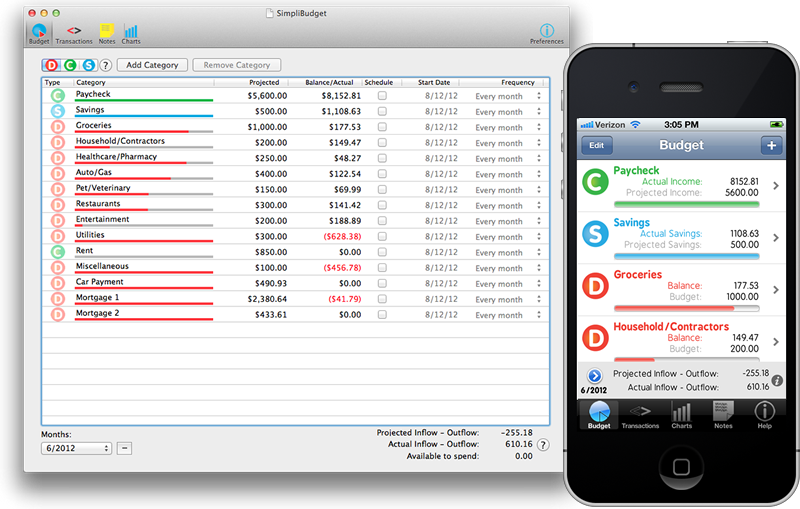
Task: Sort by the Category column header
Action: click(91, 82)
